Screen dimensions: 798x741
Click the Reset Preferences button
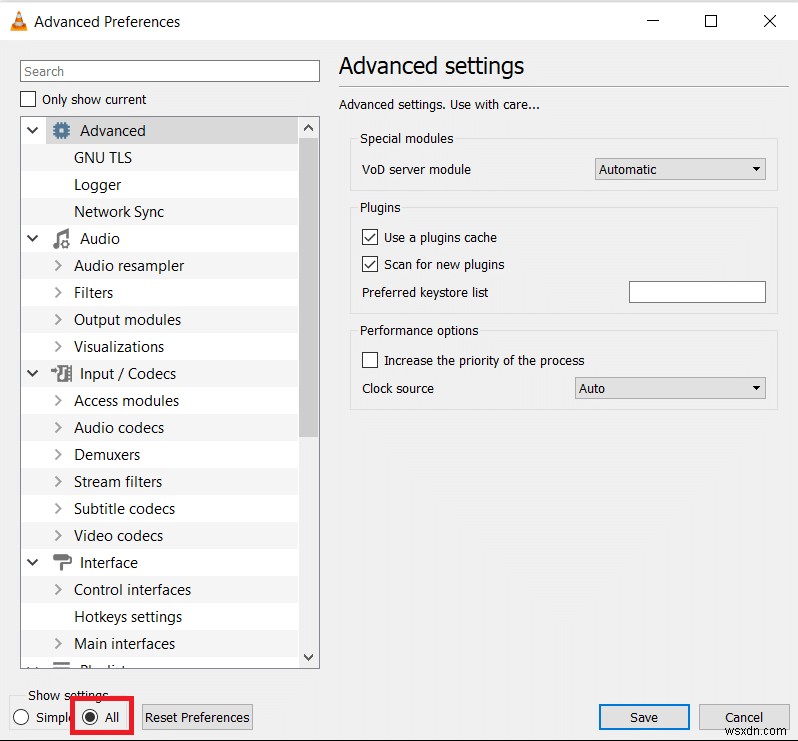[197, 717]
